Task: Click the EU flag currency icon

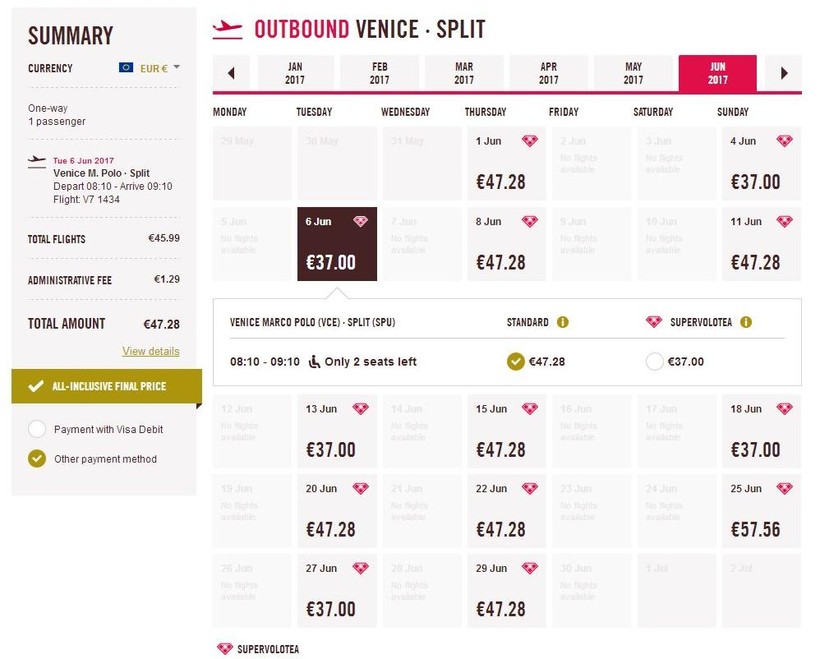Action: 126,68
